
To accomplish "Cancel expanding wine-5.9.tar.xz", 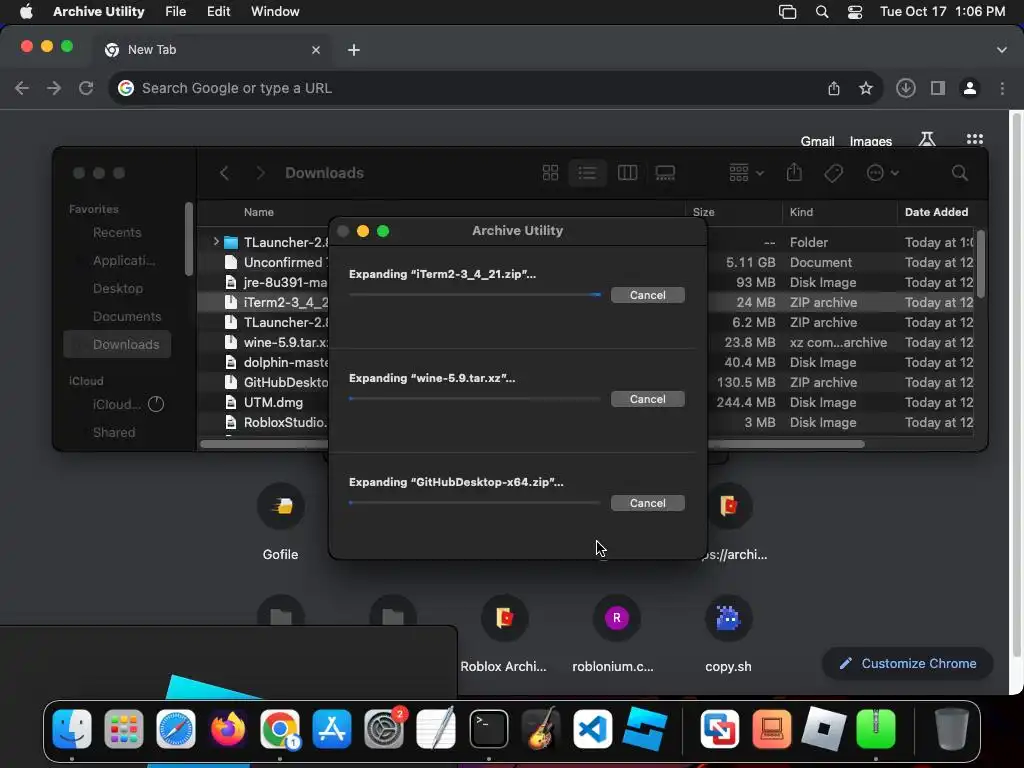I will click(x=647, y=399).
